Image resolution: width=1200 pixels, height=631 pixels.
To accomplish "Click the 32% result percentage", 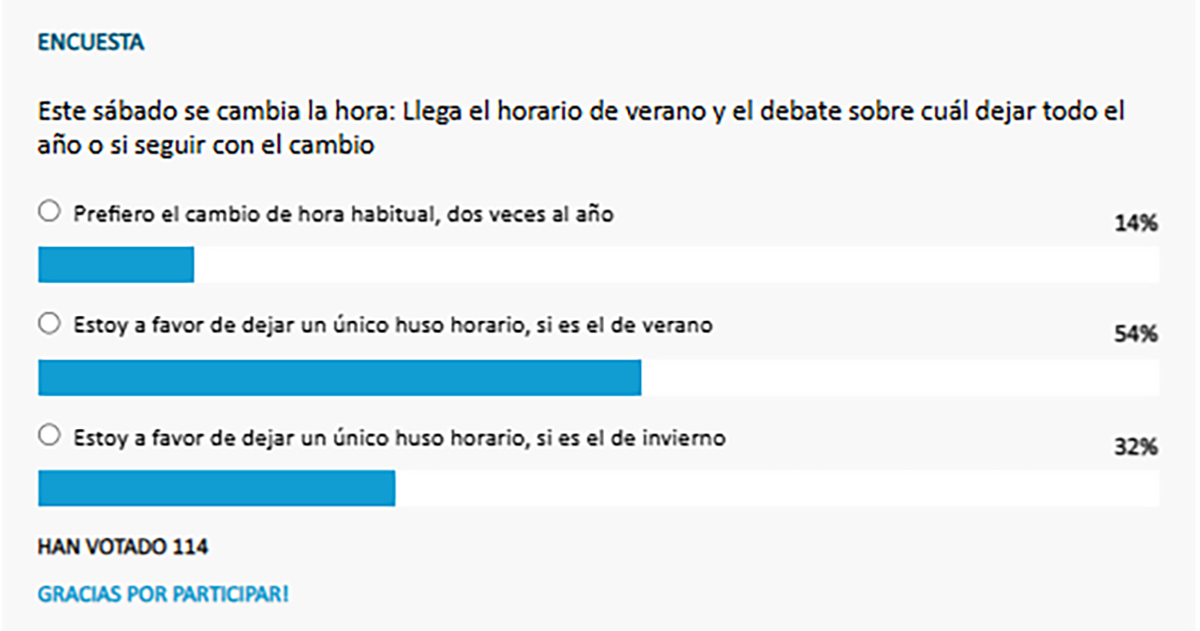I will point(1136,448).
